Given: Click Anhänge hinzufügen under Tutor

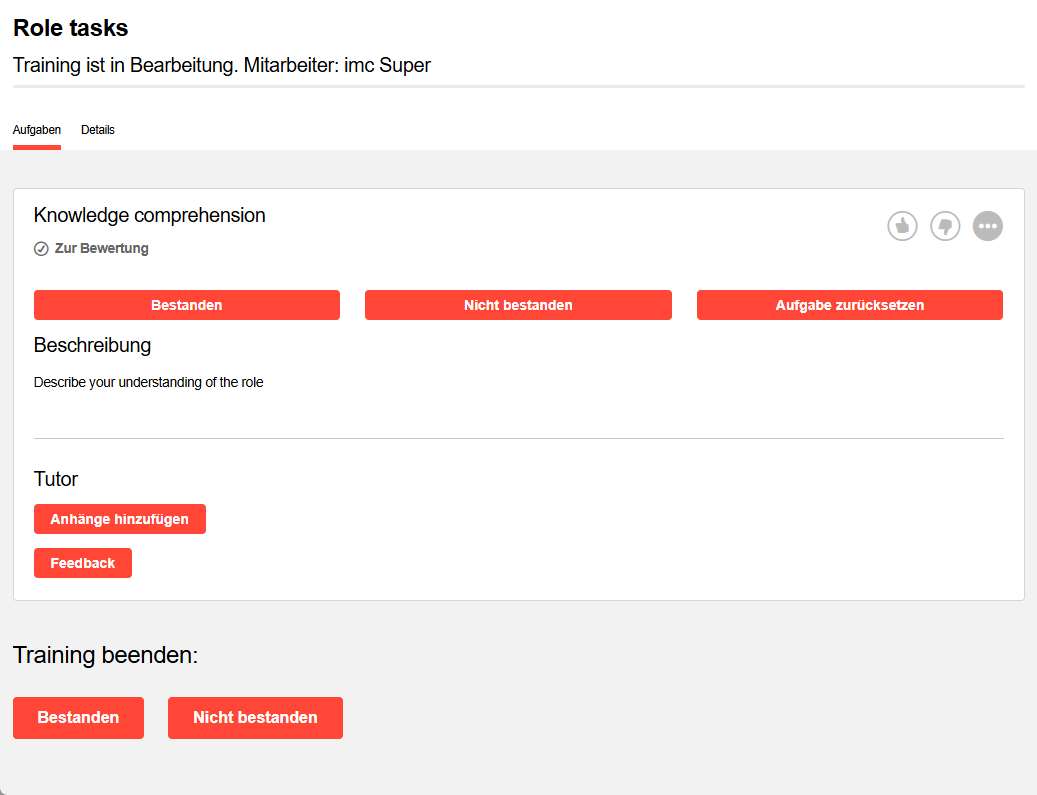Looking at the screenshot, I should click(x=120, y=519).
